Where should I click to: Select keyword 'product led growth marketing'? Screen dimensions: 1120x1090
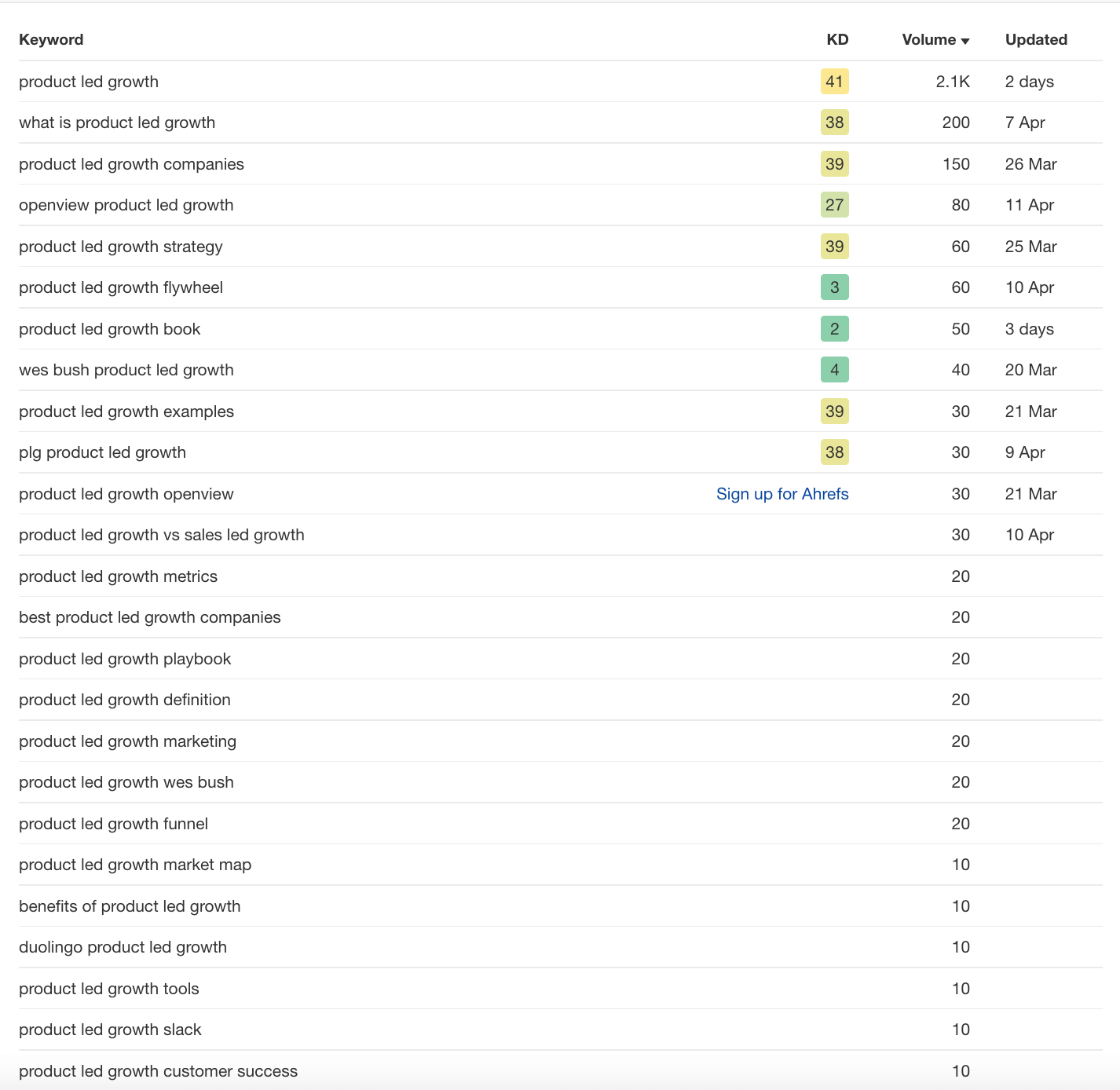pyautogui.click(x=128, y=741)
